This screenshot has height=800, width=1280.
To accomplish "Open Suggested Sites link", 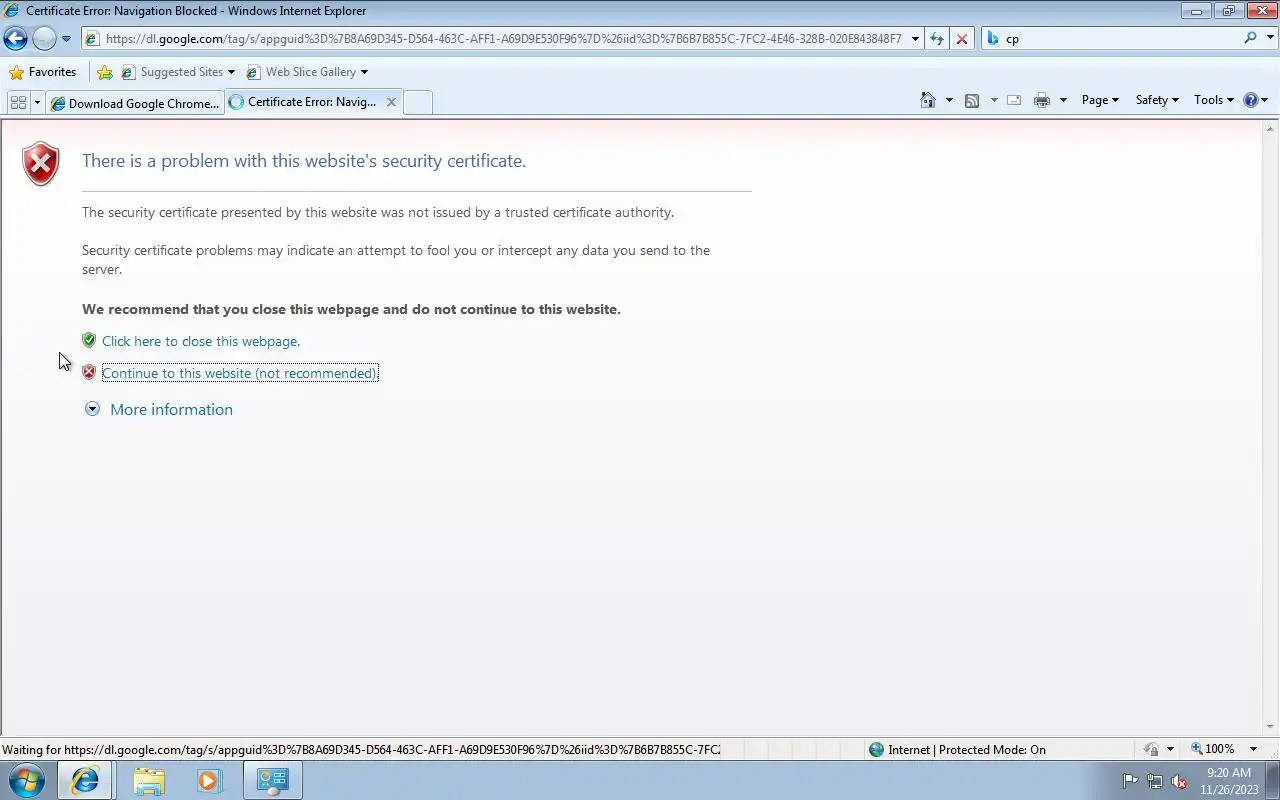I will pyautogui.click(x=178, y=72).
